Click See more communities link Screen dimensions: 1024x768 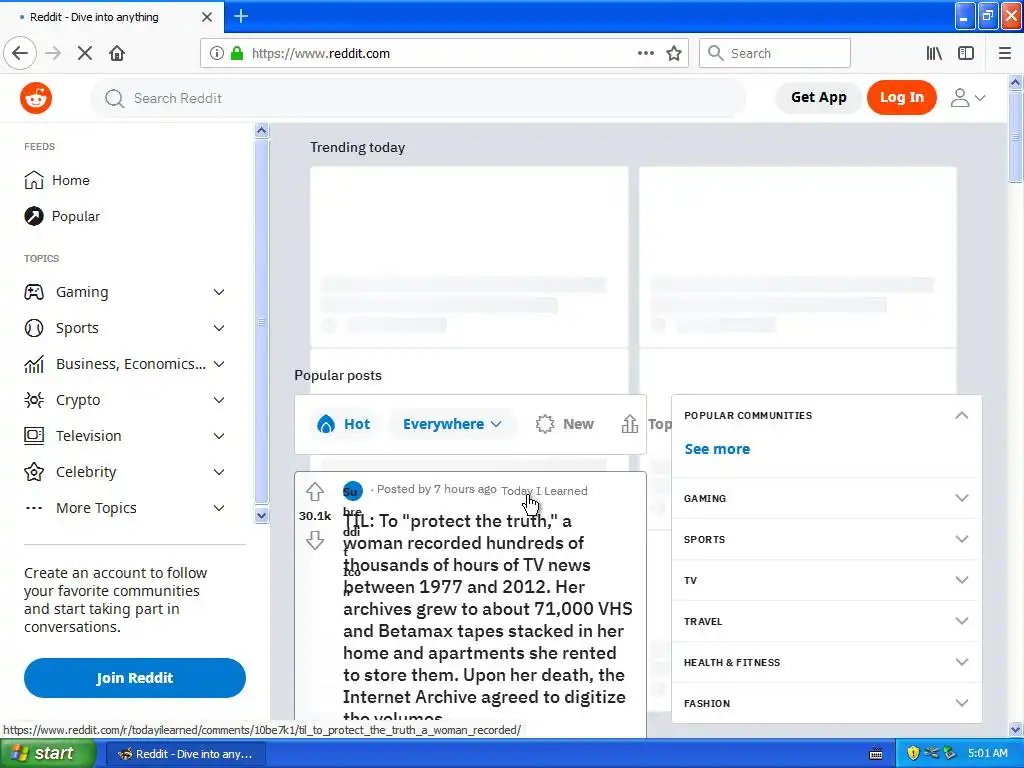tap(717, 449)
